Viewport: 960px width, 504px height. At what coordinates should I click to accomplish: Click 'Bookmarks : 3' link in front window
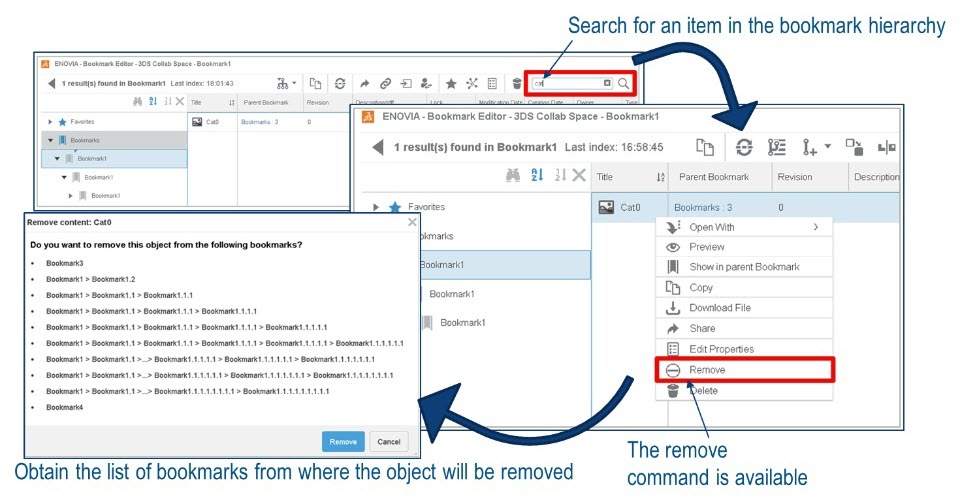coord(703,208)
